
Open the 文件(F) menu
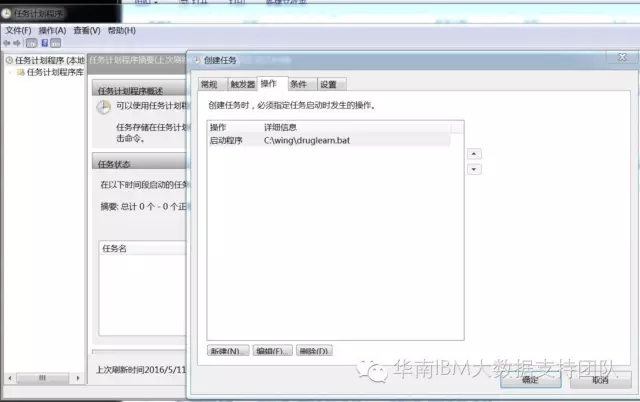tap(18, 31)
